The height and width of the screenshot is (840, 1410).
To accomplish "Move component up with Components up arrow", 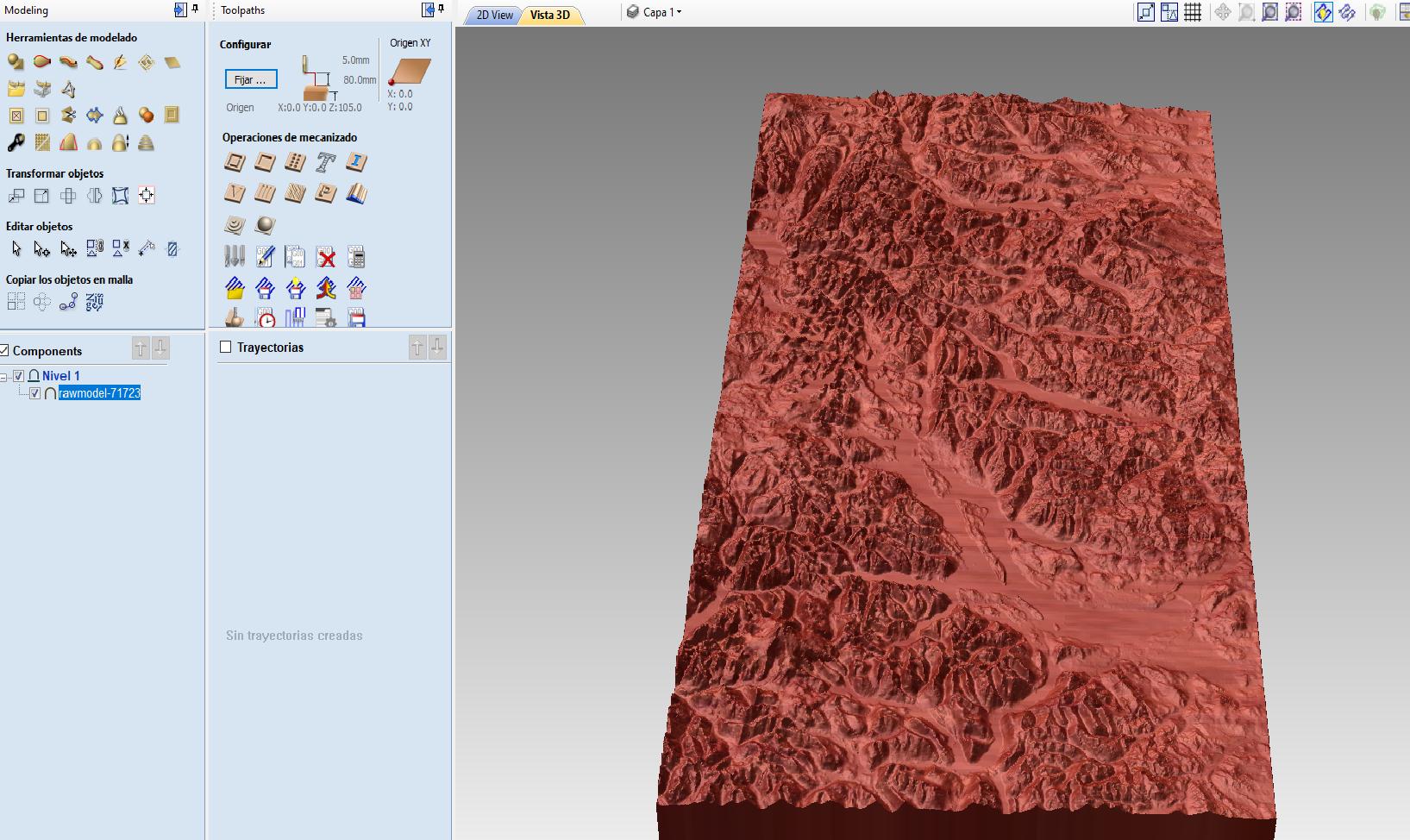I will [x=141, y=348].
